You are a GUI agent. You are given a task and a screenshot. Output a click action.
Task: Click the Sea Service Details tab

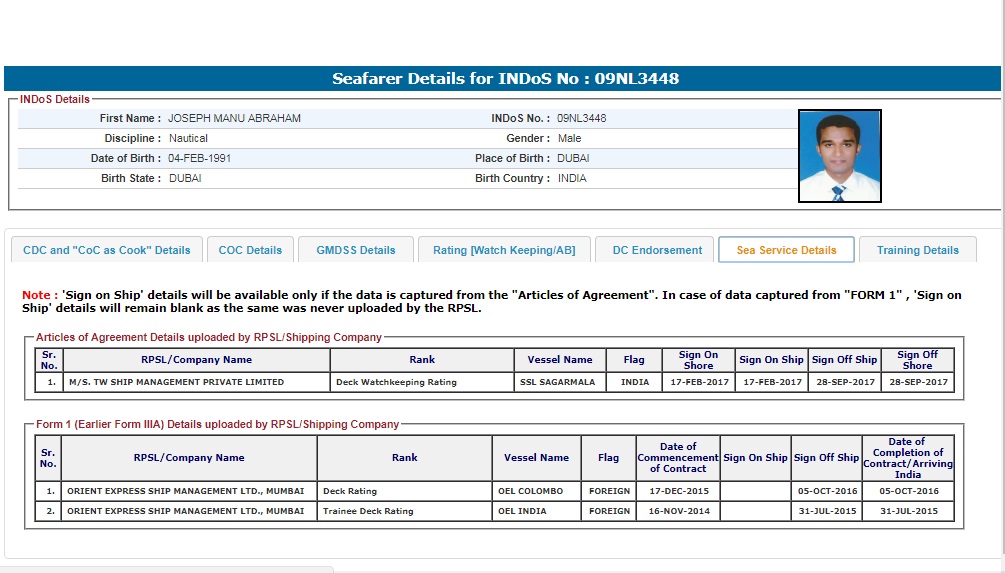pos(786,250)
